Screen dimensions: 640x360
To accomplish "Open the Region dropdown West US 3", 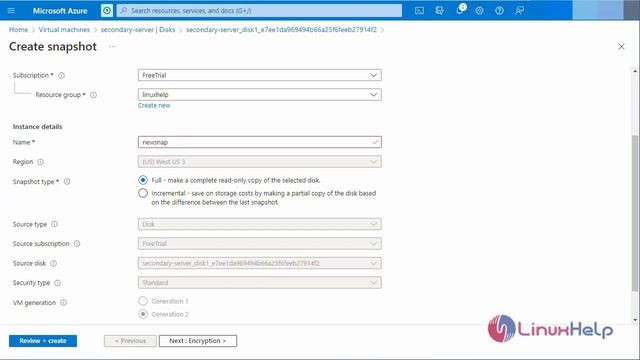I will point(260,162).
